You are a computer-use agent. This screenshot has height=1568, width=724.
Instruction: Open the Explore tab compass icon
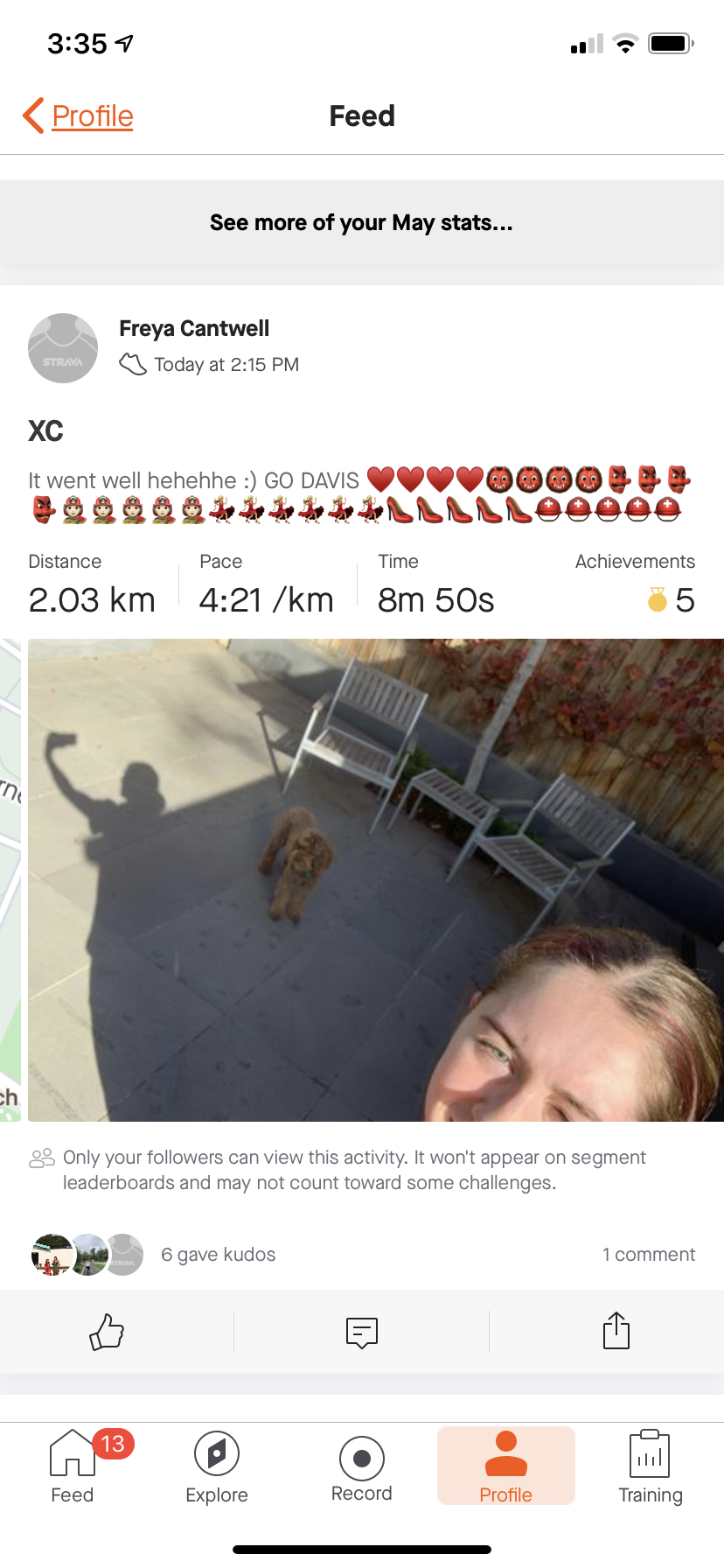(x=217, y=1466)
